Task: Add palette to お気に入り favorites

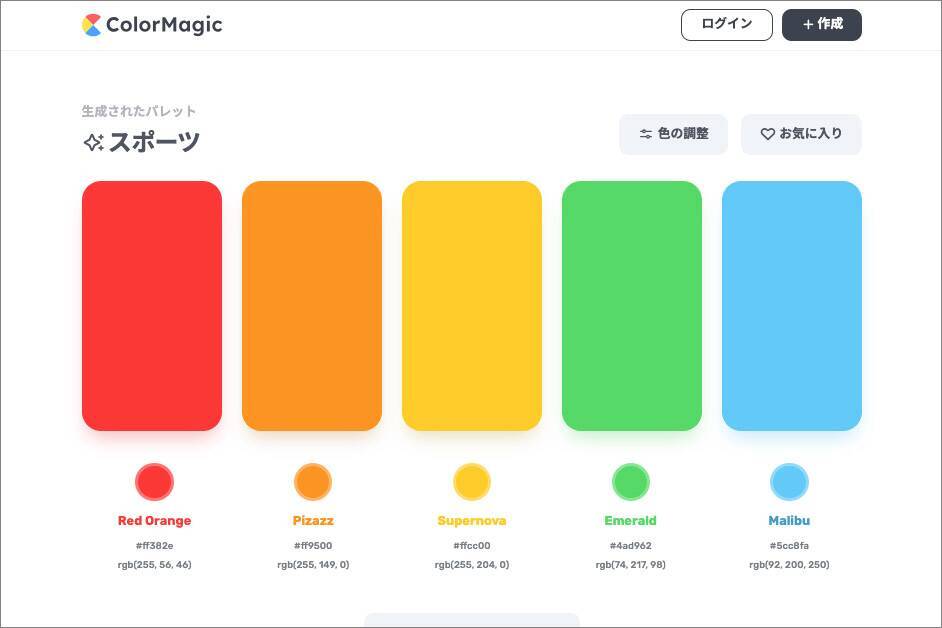Action: (x=801, y=134)
